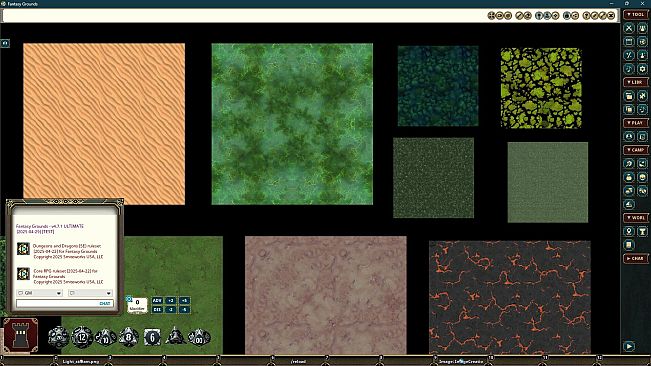Pick the d8 die
The image size is (651, 366).
coord(129,337)
